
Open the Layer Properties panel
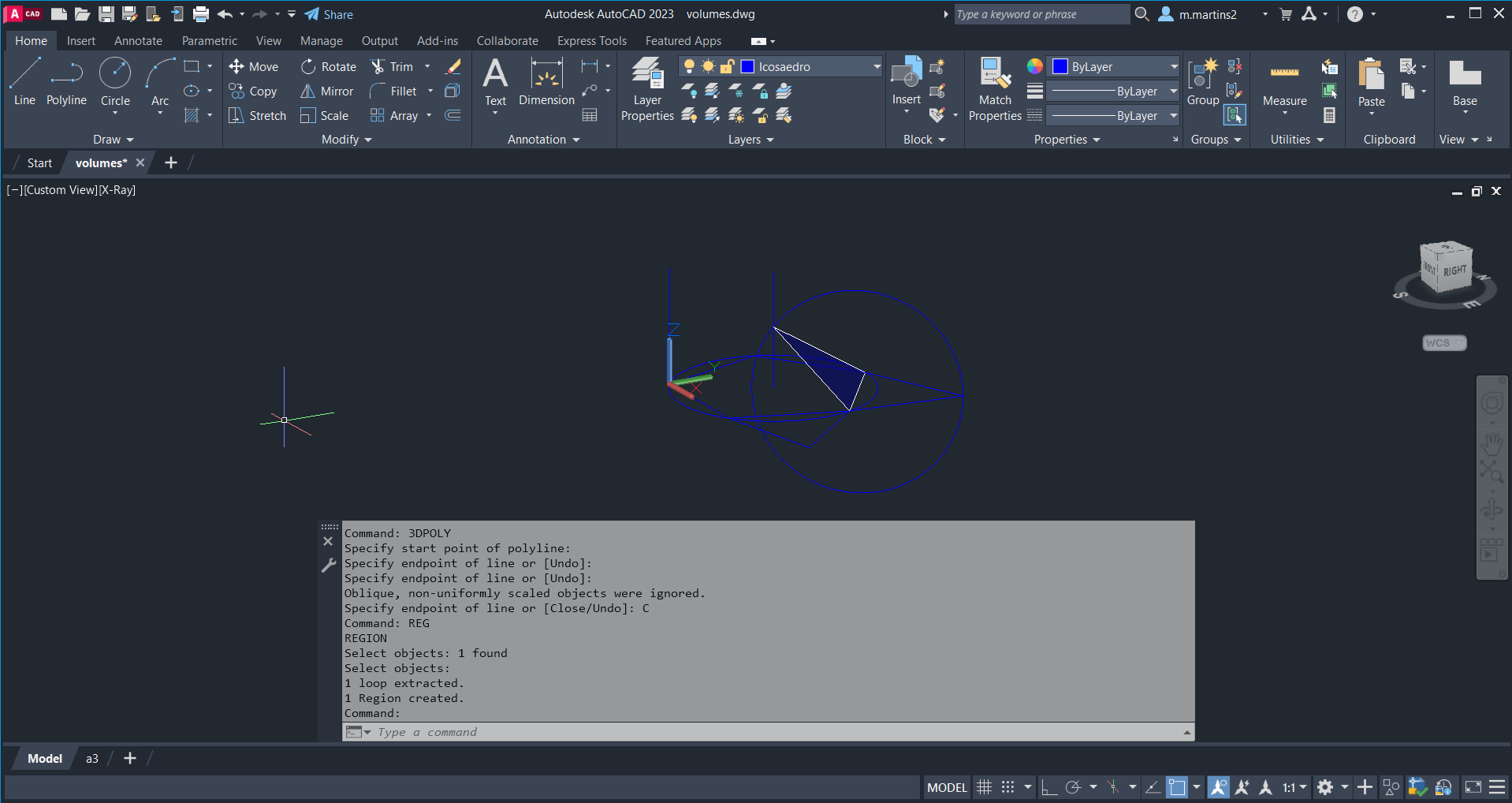(647, 88)
